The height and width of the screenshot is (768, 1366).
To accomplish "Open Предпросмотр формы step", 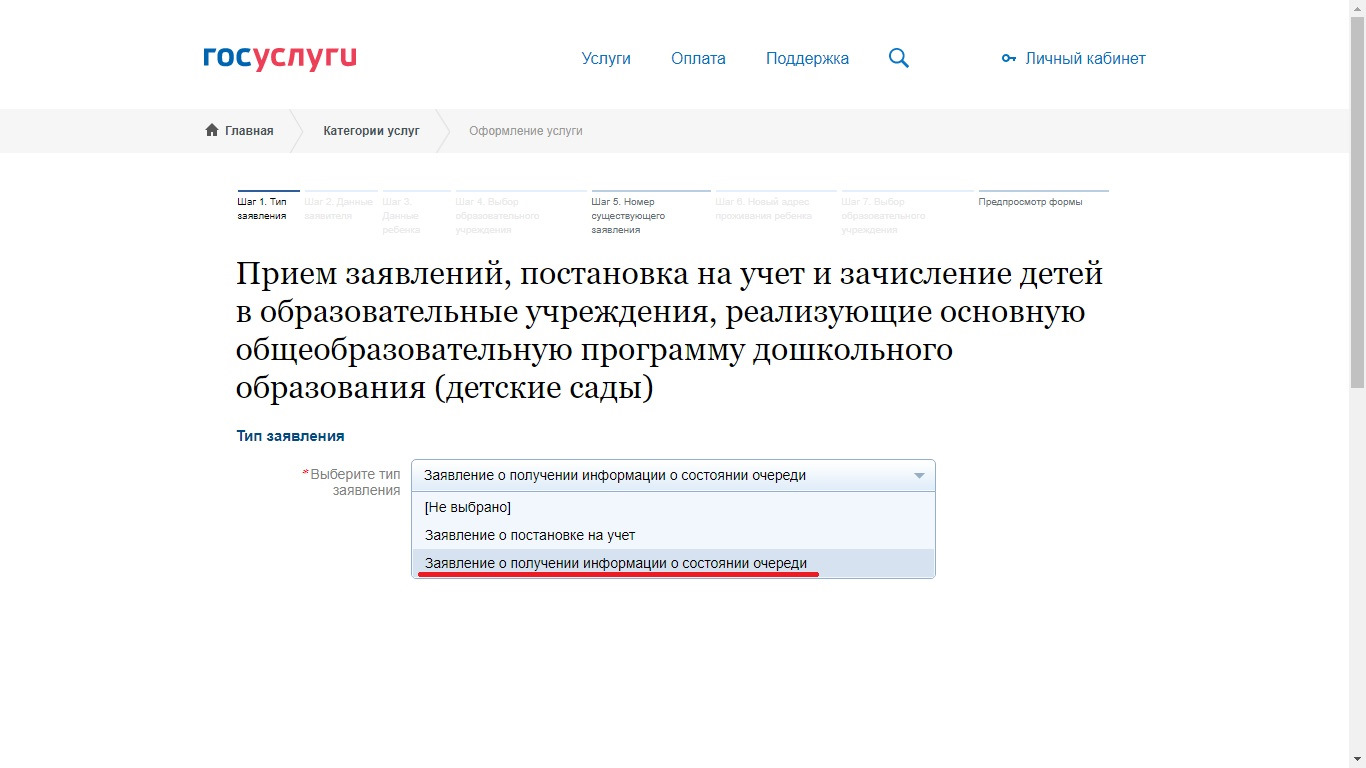I will pos(1043,200).
